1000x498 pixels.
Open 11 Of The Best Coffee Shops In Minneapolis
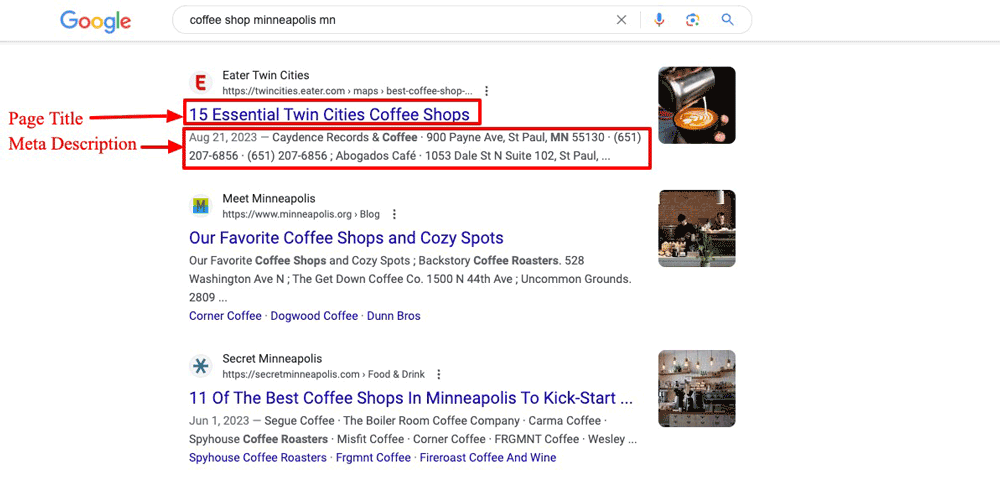(x=411, y=398)
